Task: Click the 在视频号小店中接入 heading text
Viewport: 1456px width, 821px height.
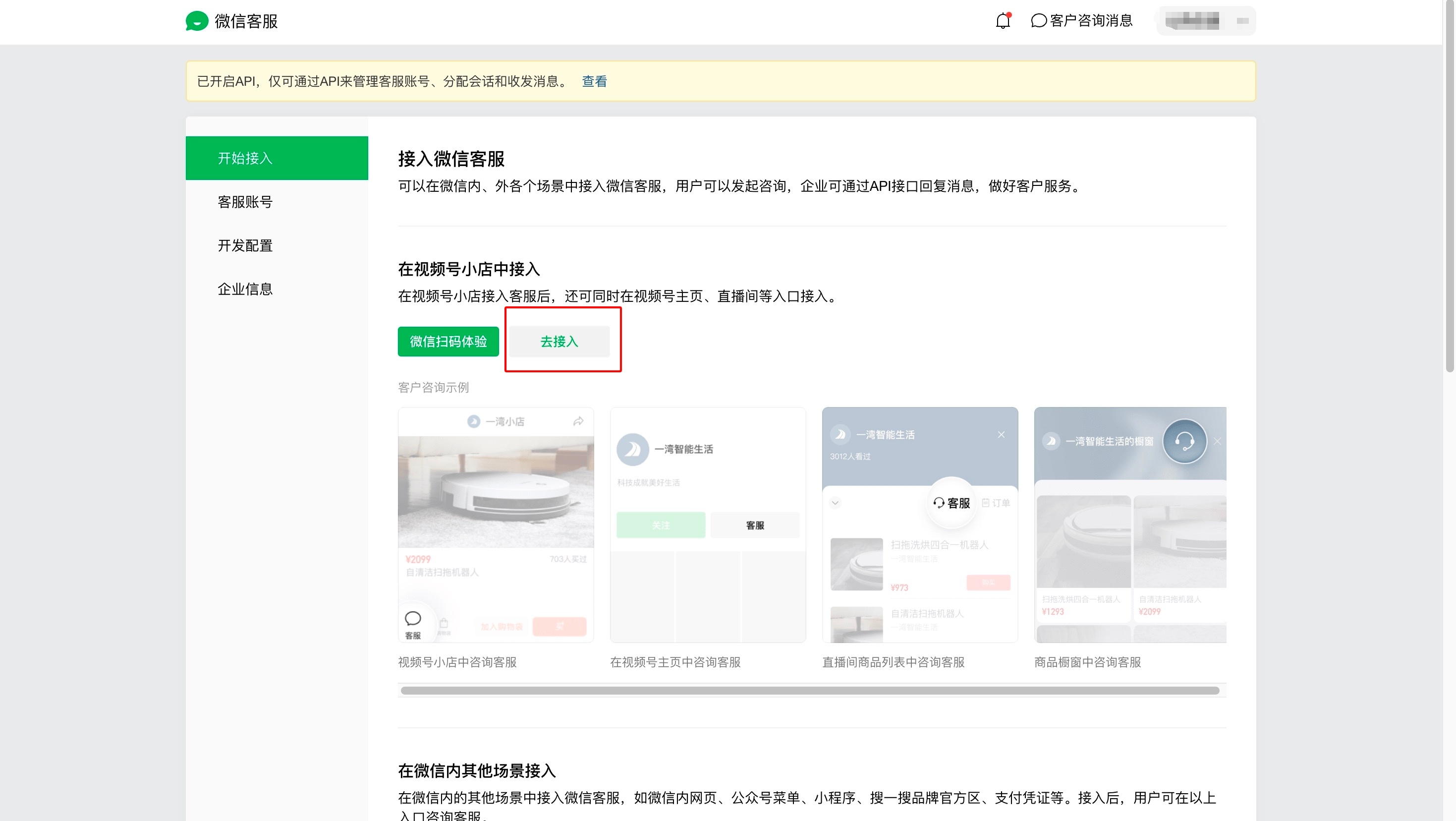Action: (468, 269)
